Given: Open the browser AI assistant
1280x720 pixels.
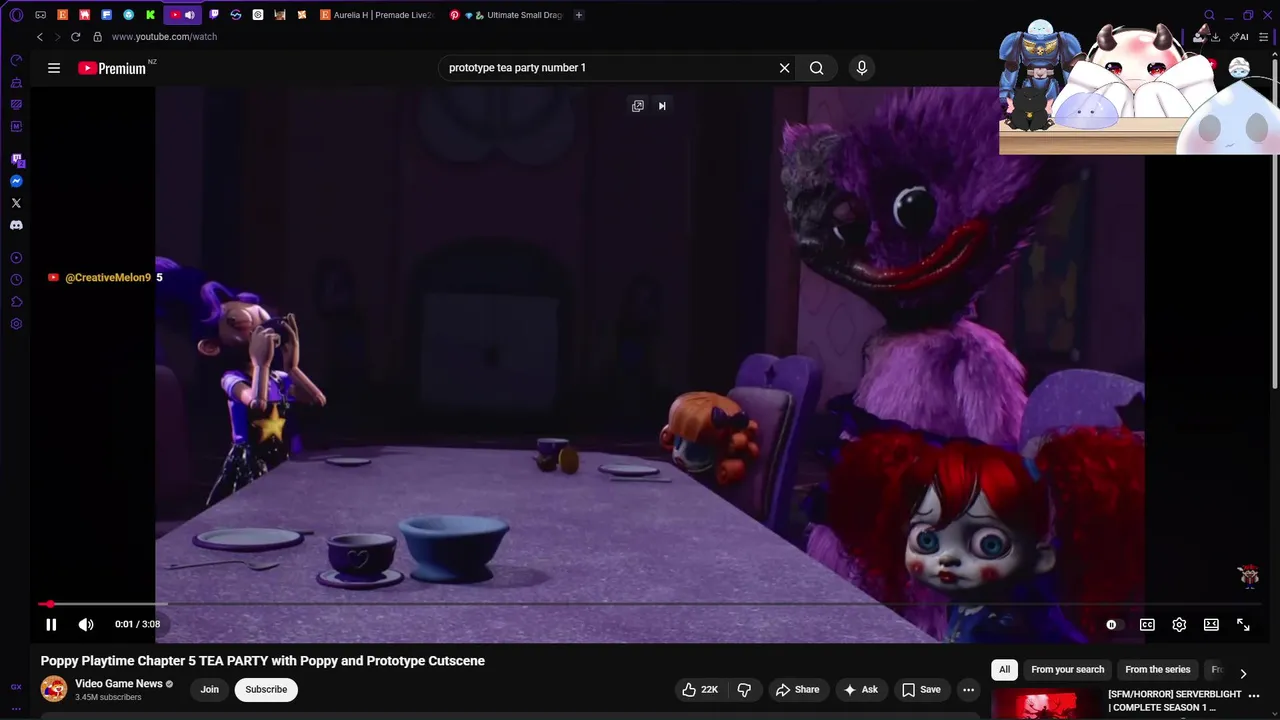Looking at the screenshot, I should click(1240, 37).
